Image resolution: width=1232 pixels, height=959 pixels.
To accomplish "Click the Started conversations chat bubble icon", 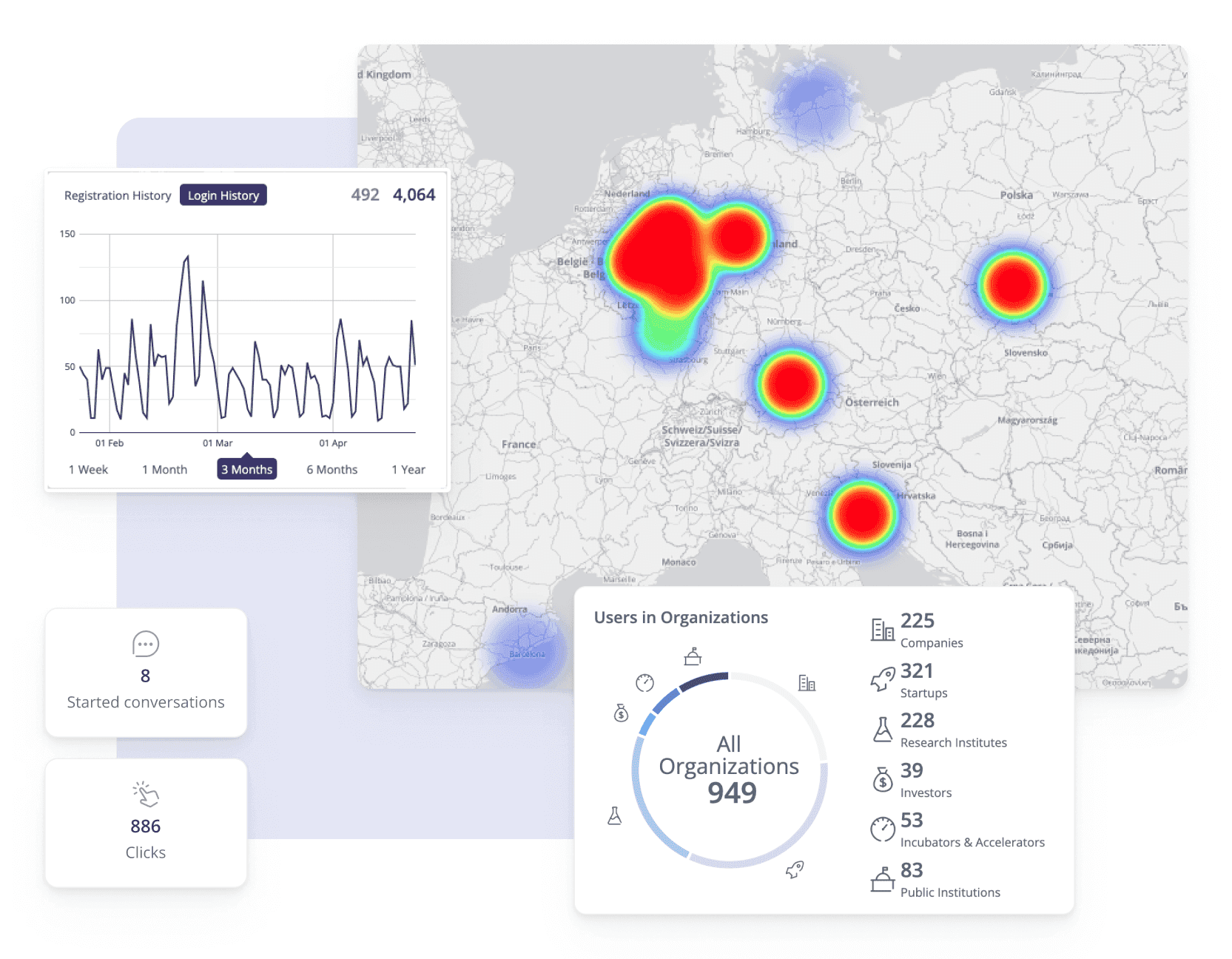I will (x=146, y=644).
